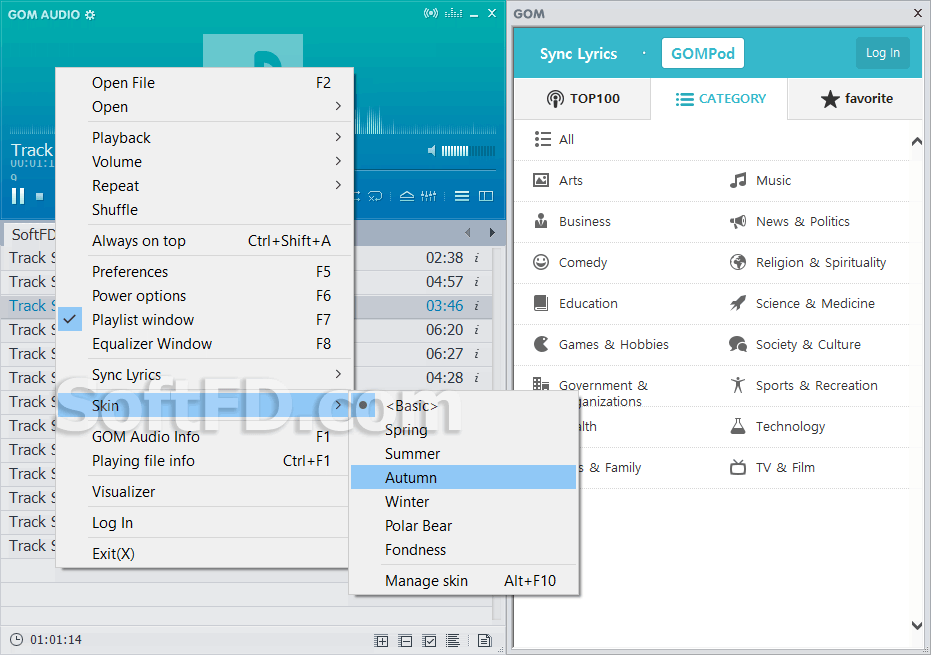Choose the Autumn skin
The width and height of the screenshot is (931, 655).
coord(464,477)
